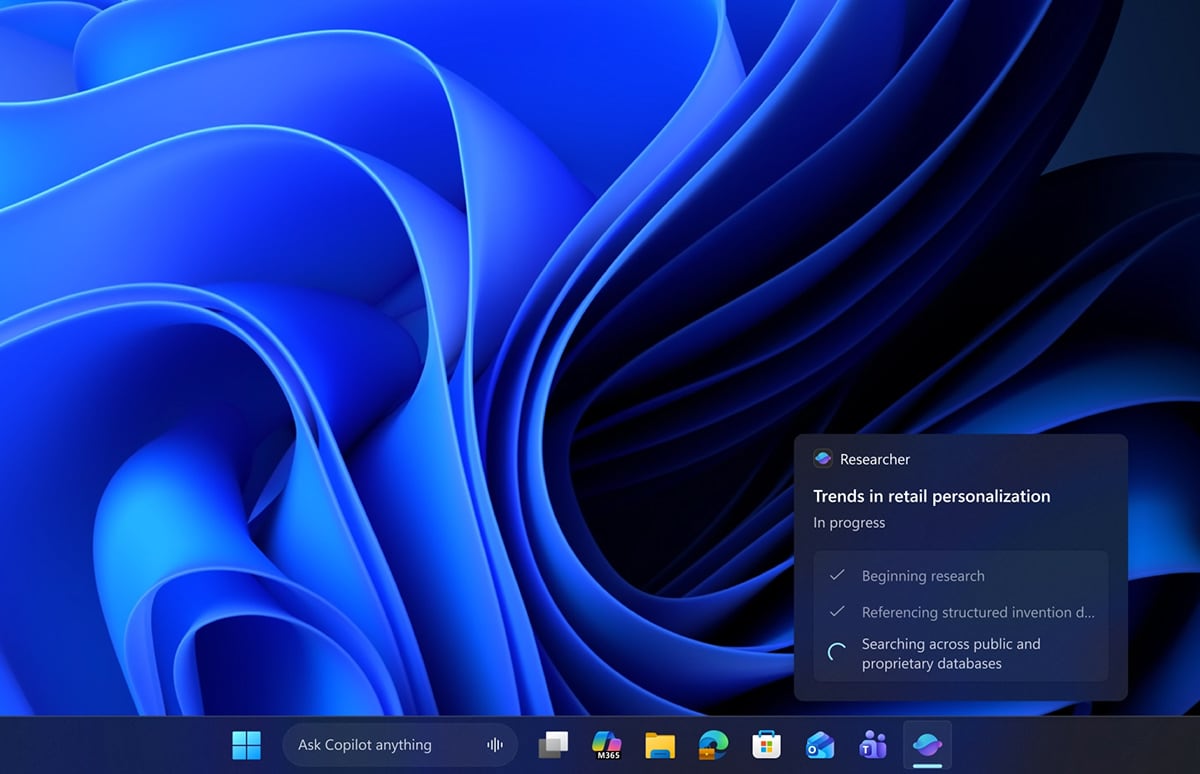Open File Explorer from the taskbar

660,745
